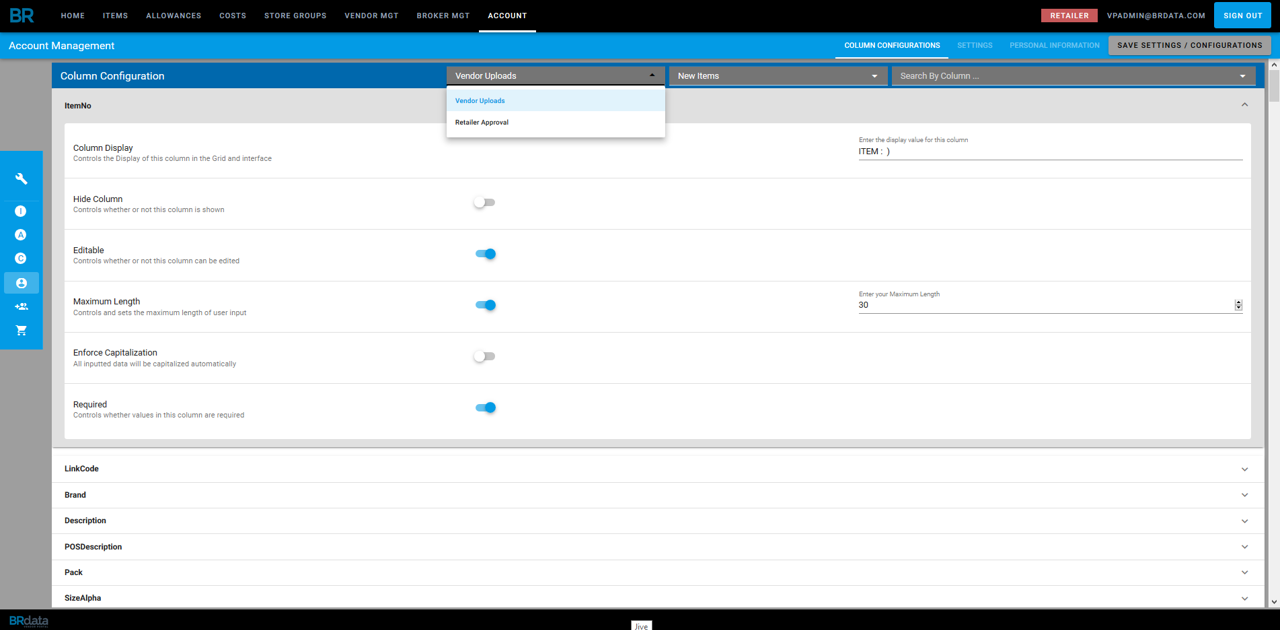Enable the Enforce Capitalization switch
Image resolution: width=1280 pixels, height=630 pixels.
(484, 356)
